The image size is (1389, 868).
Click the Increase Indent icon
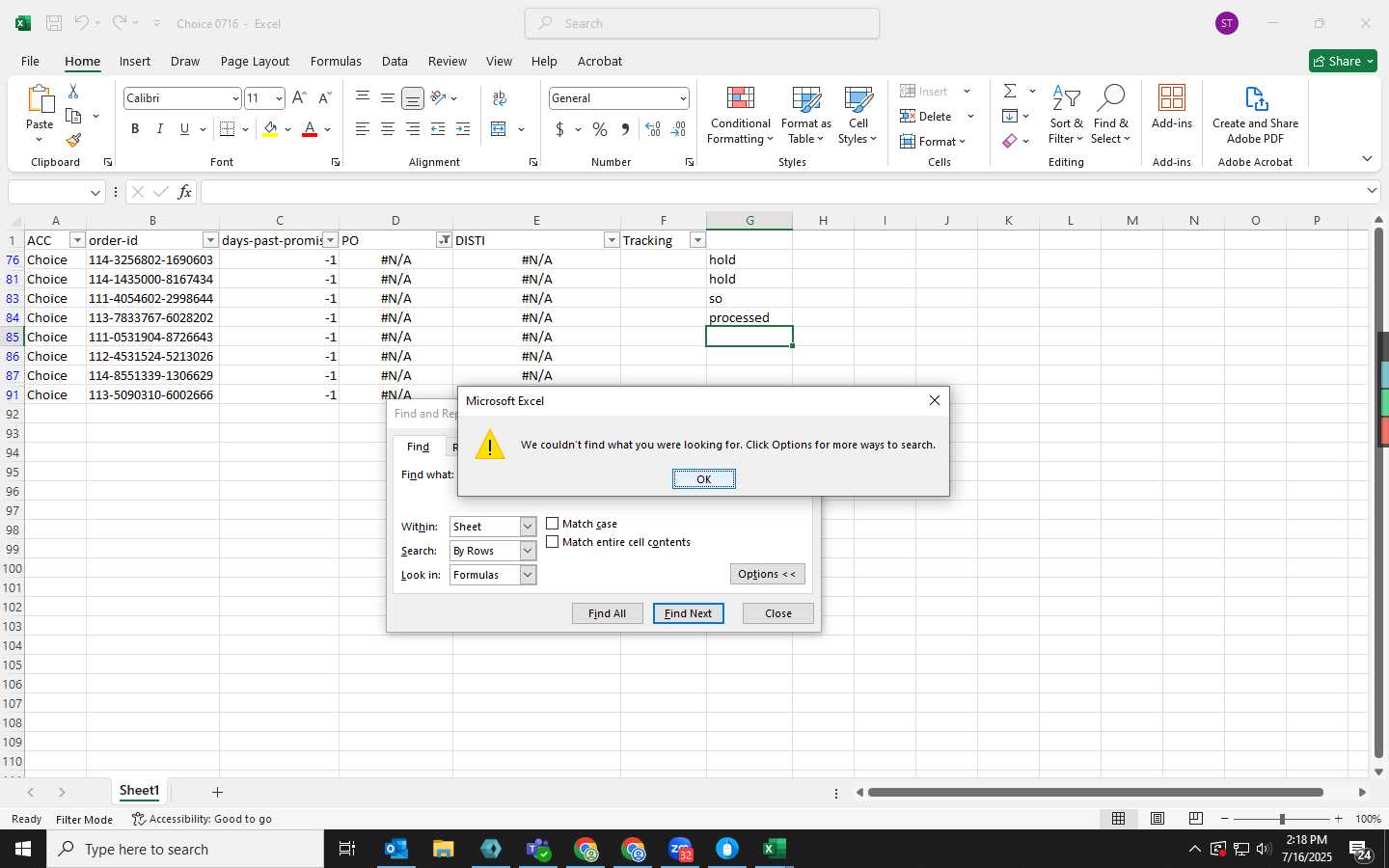point(463,129)
